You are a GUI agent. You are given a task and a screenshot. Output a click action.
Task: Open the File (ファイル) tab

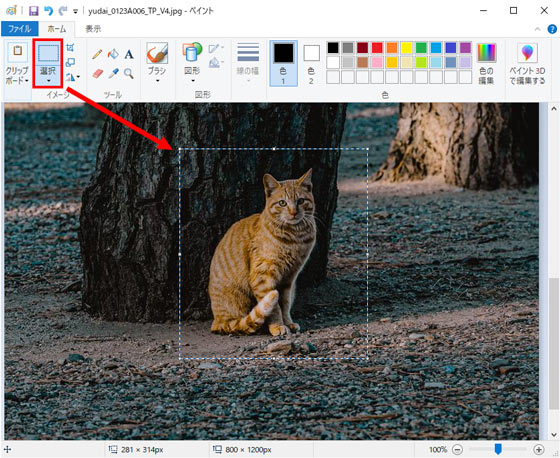(20, 29)
